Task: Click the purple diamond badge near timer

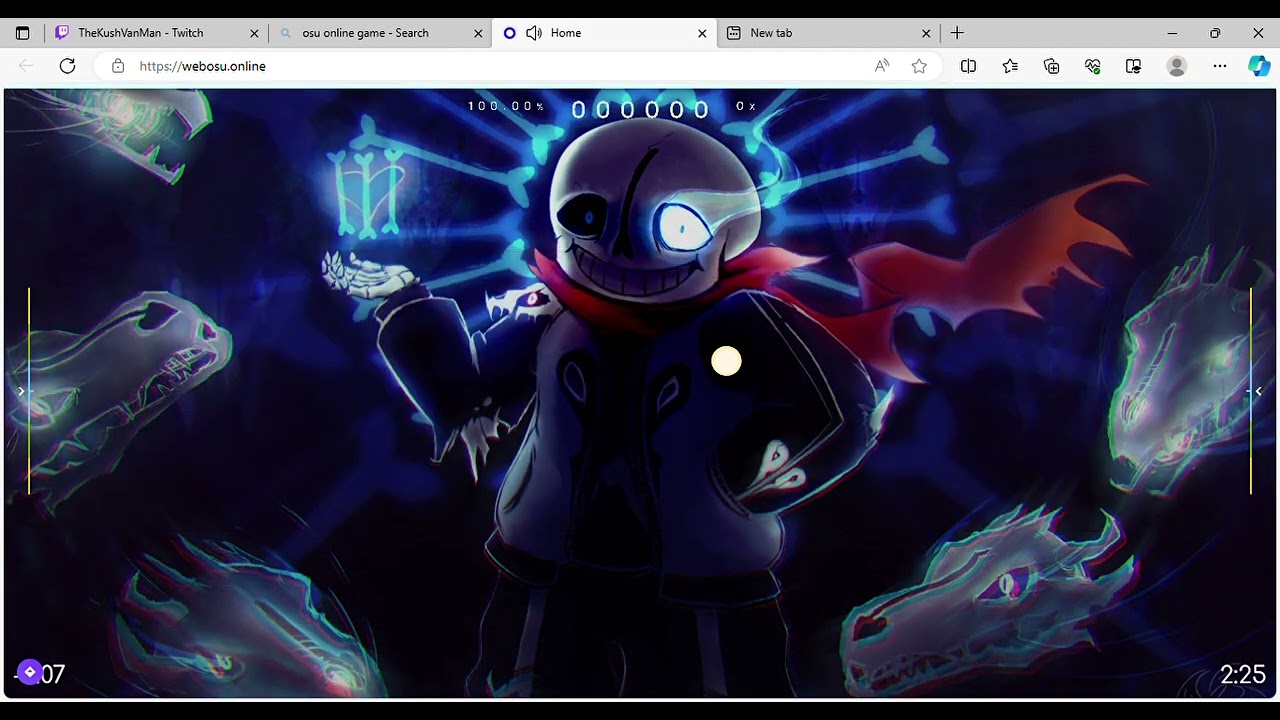Action: tap(30, 672)
